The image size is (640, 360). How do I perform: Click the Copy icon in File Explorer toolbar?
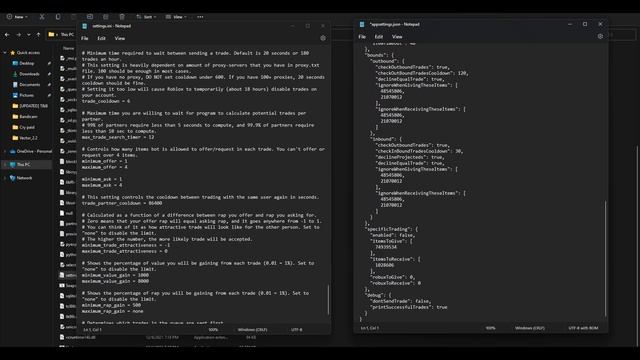click(58, 17)
